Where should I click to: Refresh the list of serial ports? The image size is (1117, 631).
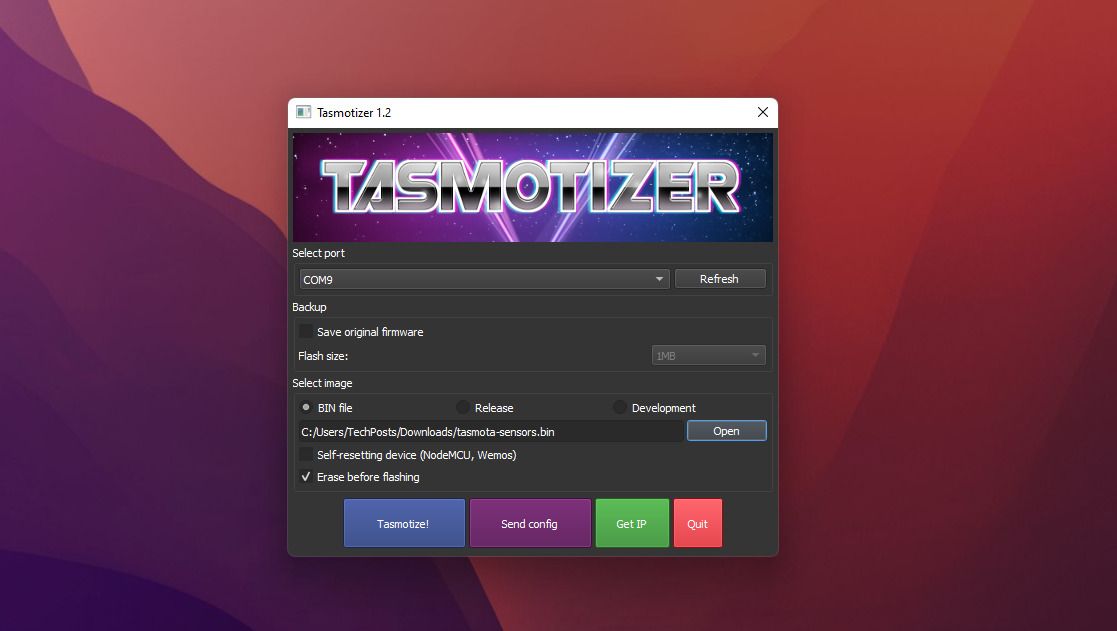tap(720, 278)
